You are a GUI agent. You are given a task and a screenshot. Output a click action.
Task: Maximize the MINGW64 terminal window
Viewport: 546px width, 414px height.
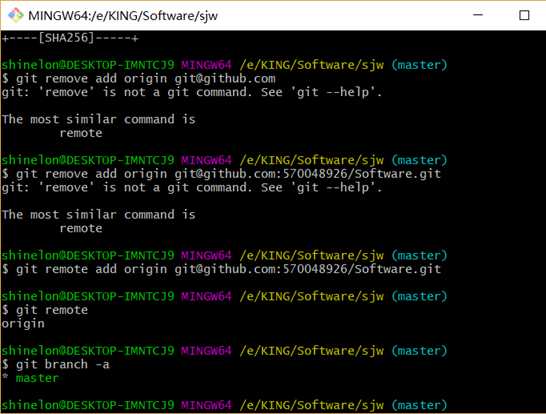[524, 15]
